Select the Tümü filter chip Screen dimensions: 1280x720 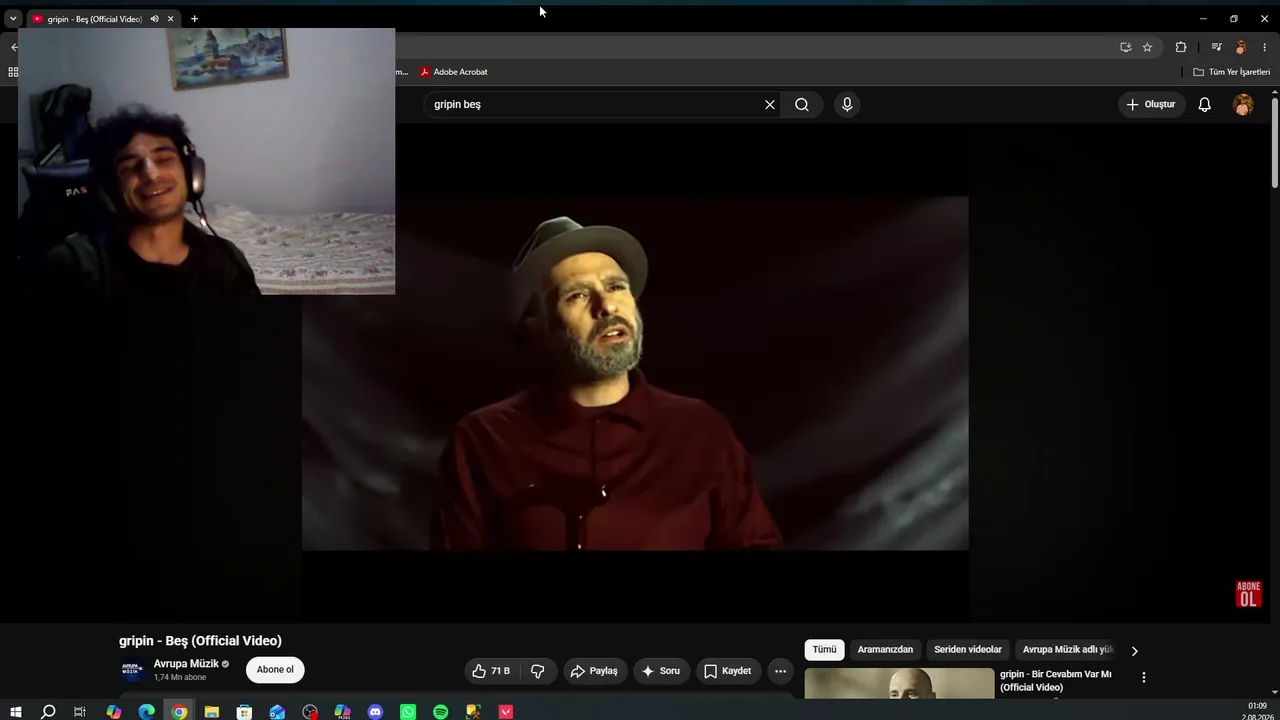point(824,650)
